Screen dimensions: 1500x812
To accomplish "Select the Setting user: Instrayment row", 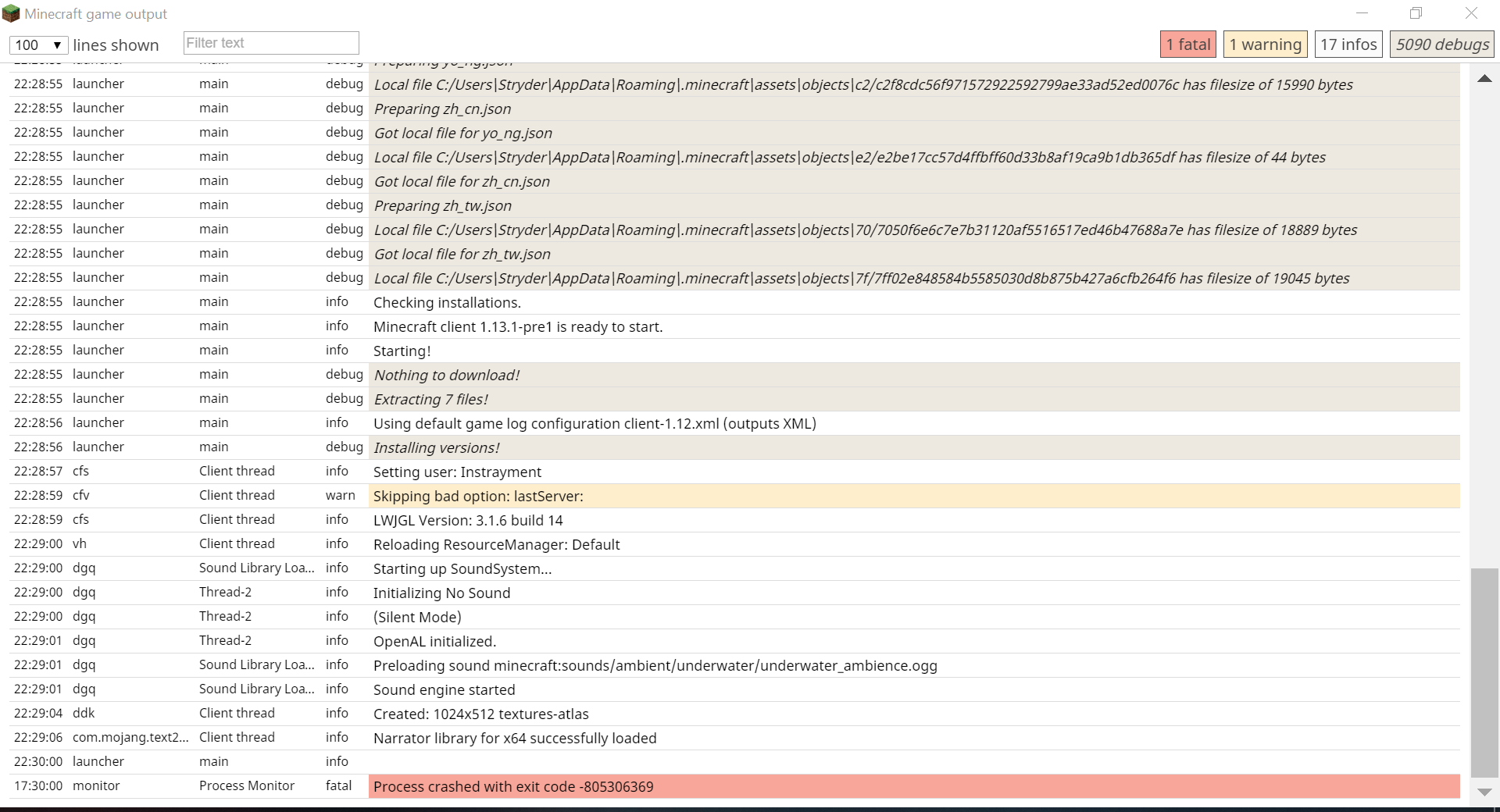I will (x=457, y=472).
